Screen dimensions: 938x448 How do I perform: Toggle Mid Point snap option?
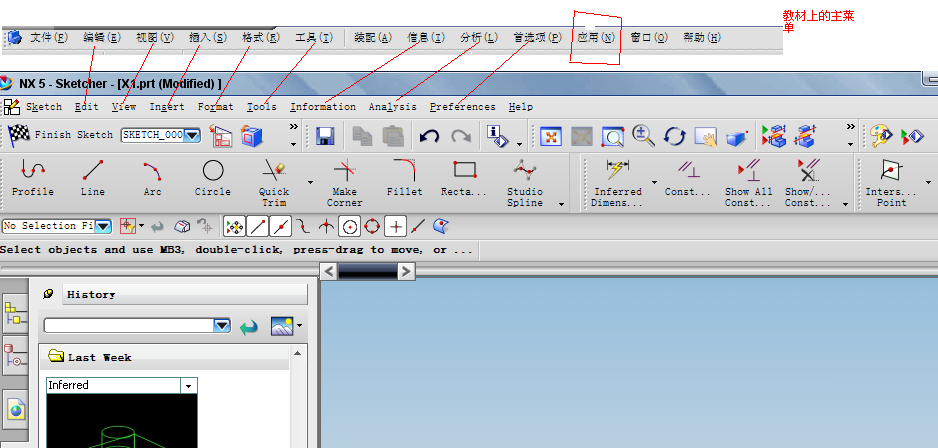pos(280,227)
